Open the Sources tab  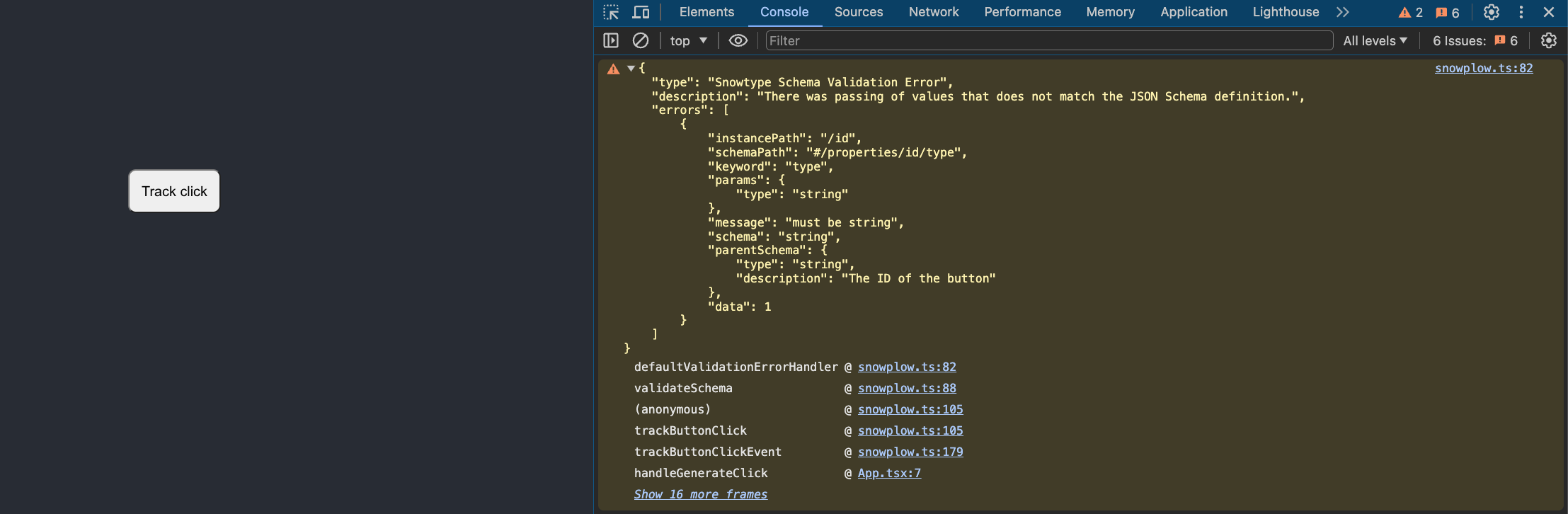(859, 12)
